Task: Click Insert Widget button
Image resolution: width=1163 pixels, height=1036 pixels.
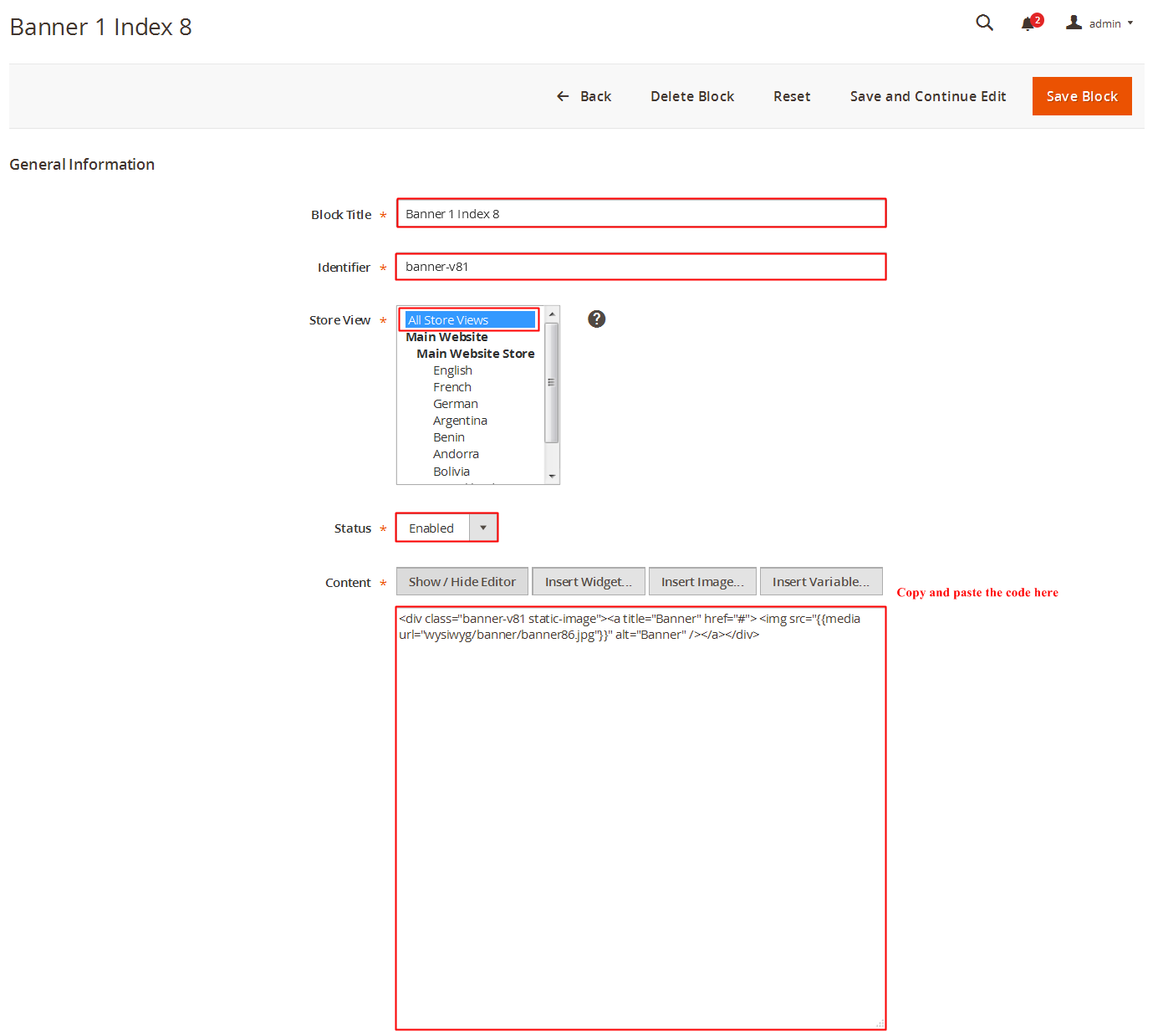Action: click(x=589, y=581)
